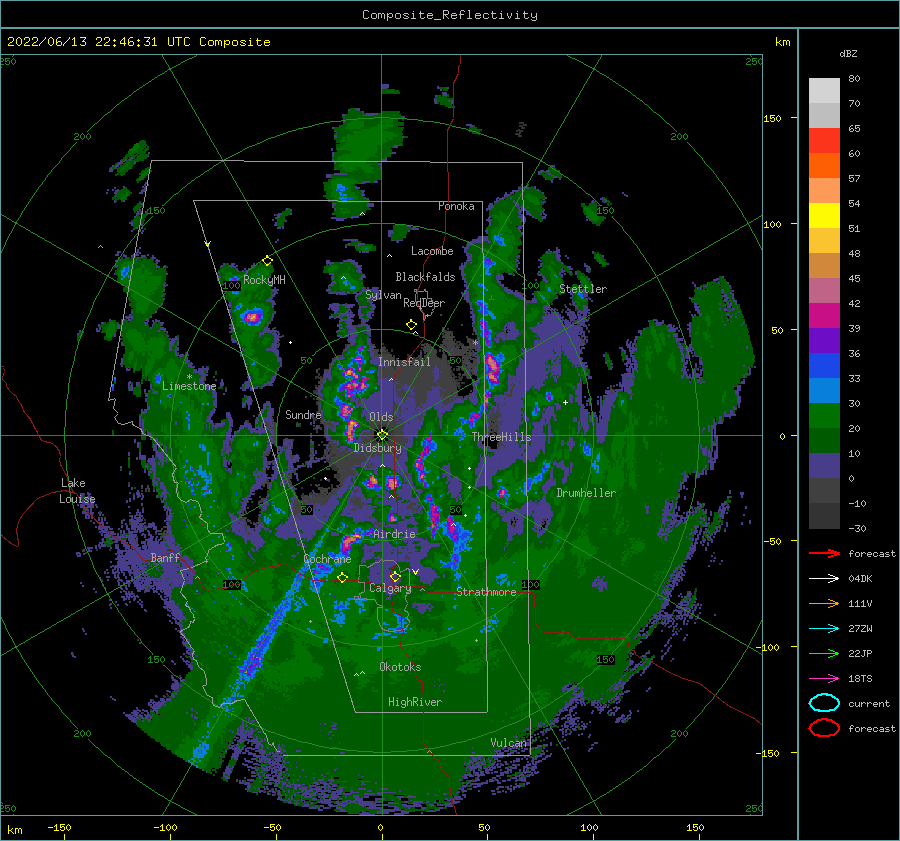Click the Banff label
The width and height of the screenshot is (900, 841).
165,557
